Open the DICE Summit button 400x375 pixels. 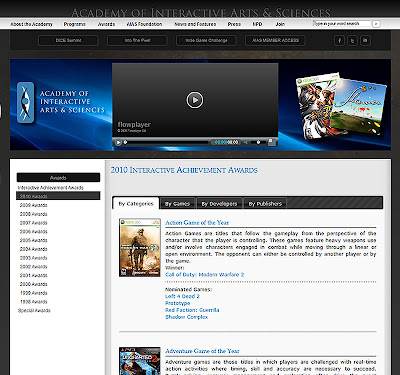(x=68, y=40)
